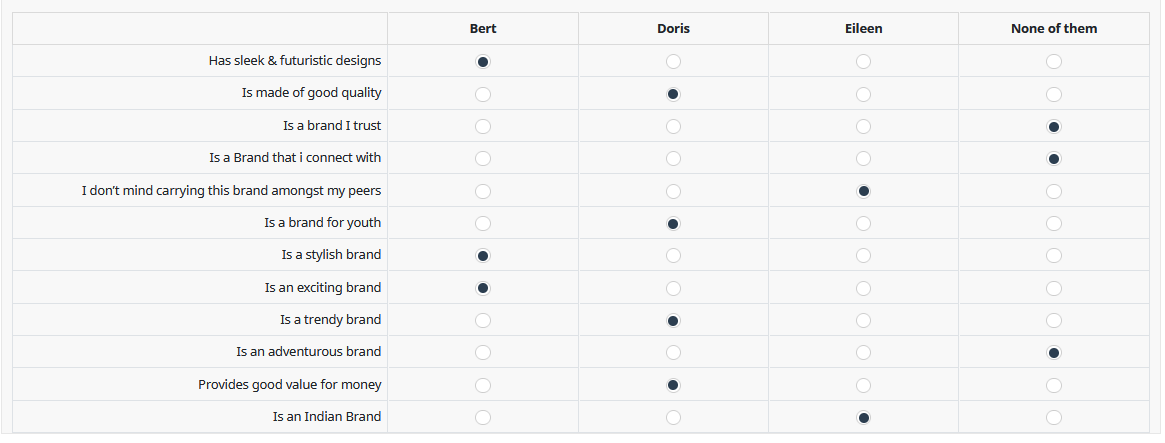Select Doris for 'Has sleek & futuristic designs'

673,62
